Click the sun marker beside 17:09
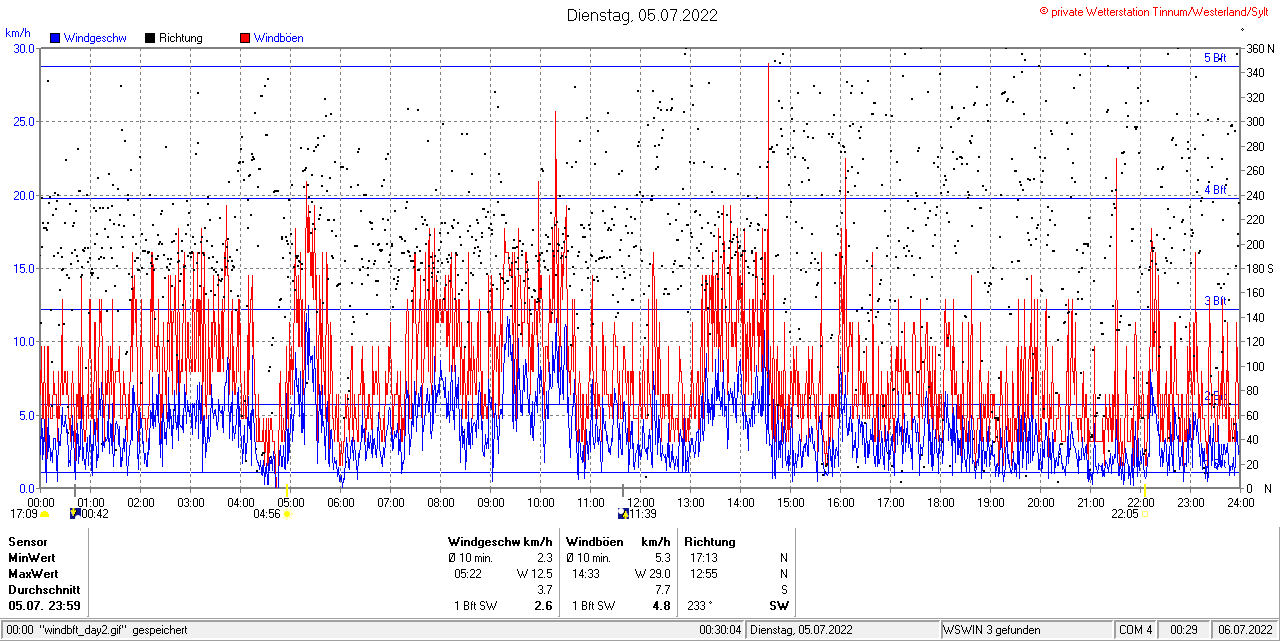1280x641 pixels. [x=44, y=514]
